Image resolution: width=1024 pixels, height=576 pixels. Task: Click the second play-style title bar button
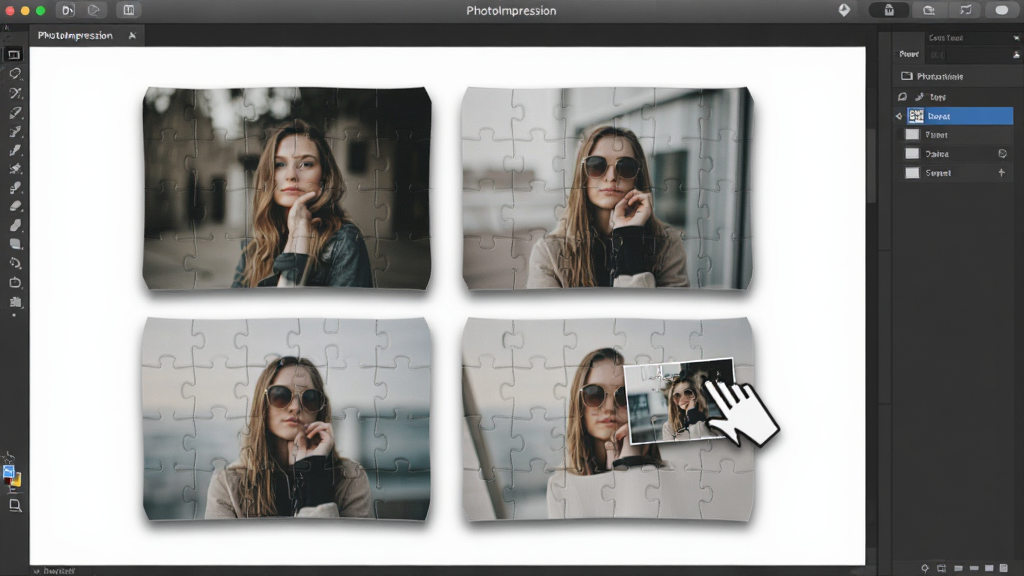[x=94, y=10]
